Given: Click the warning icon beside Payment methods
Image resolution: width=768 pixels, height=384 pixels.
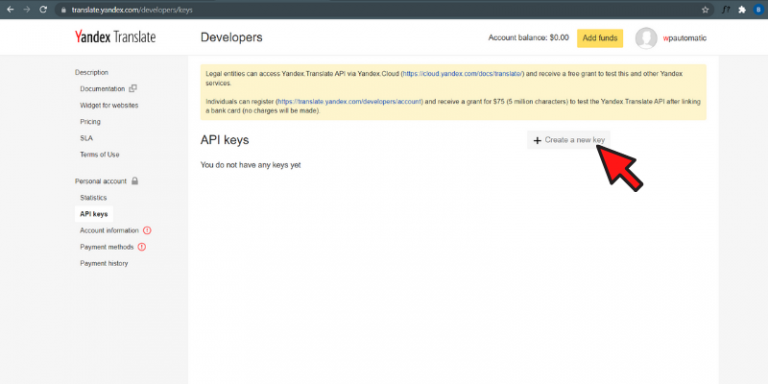Looking at the screenshot, I should (x=142, y=247).
